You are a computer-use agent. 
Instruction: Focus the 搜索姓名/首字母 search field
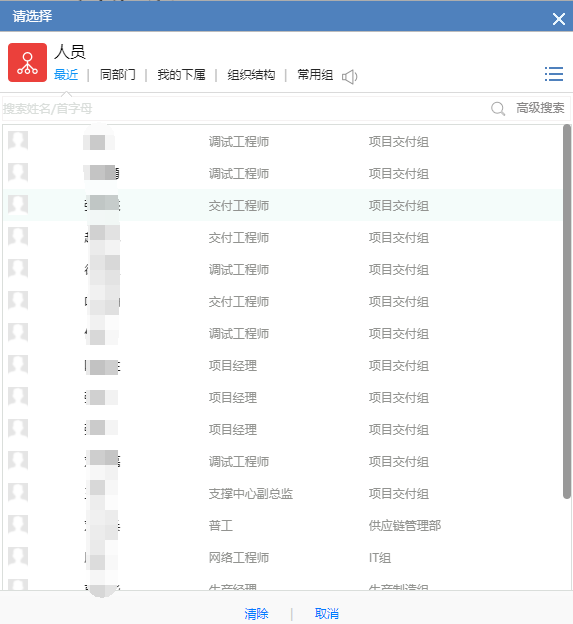pyautogui.click(x=245, y=108)
